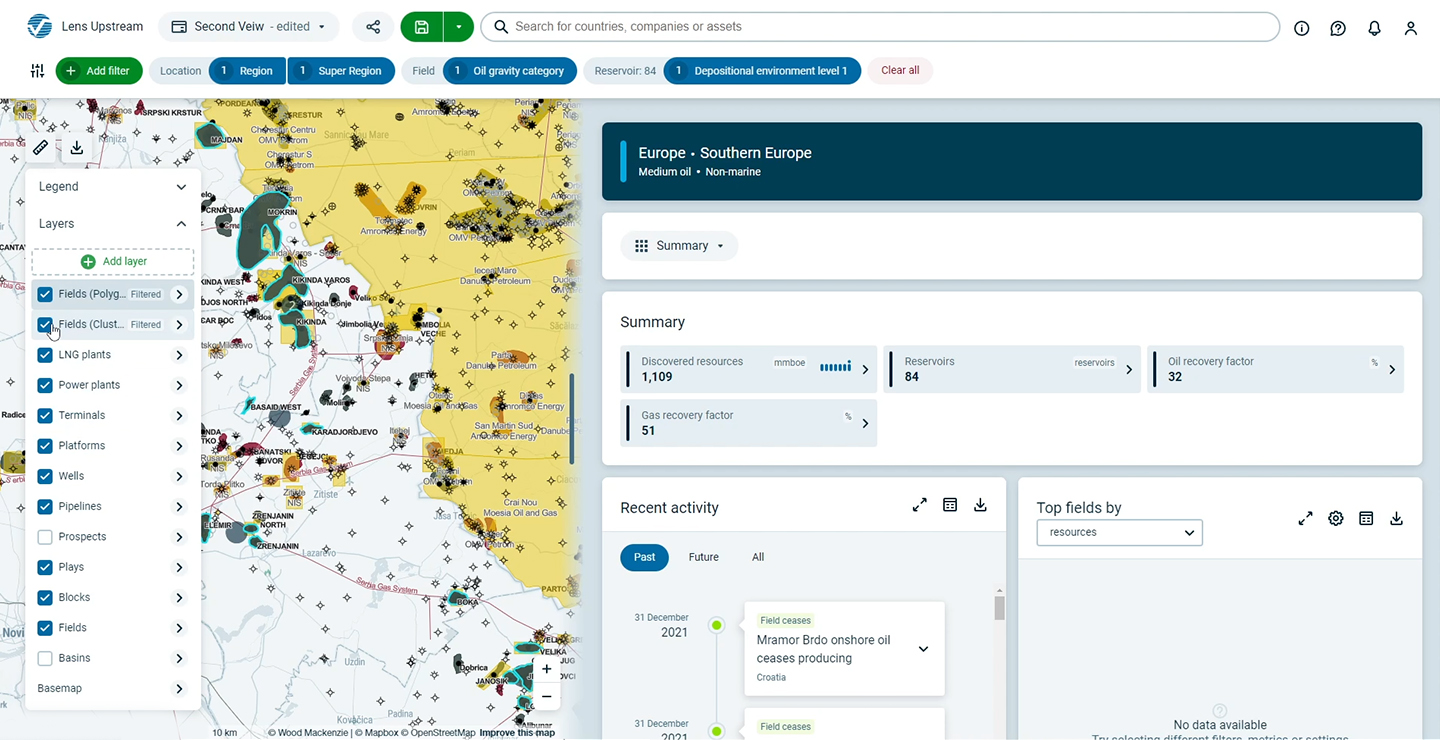Uncheck the Fields (Clusters) layer checkbox

pos(45,324)
